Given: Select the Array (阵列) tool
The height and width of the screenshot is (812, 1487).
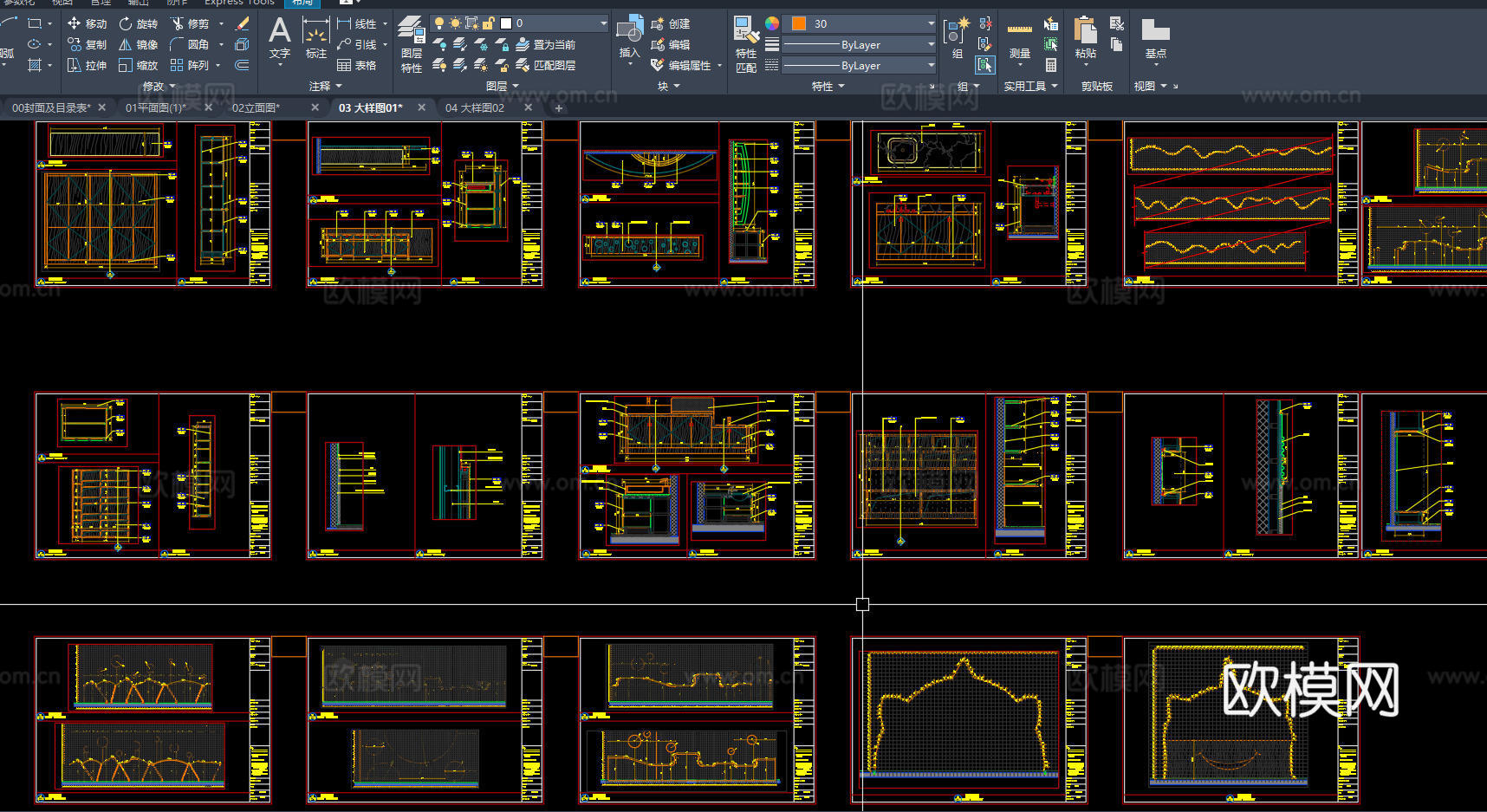Looking at the screenshot, I should pos(190,65).
